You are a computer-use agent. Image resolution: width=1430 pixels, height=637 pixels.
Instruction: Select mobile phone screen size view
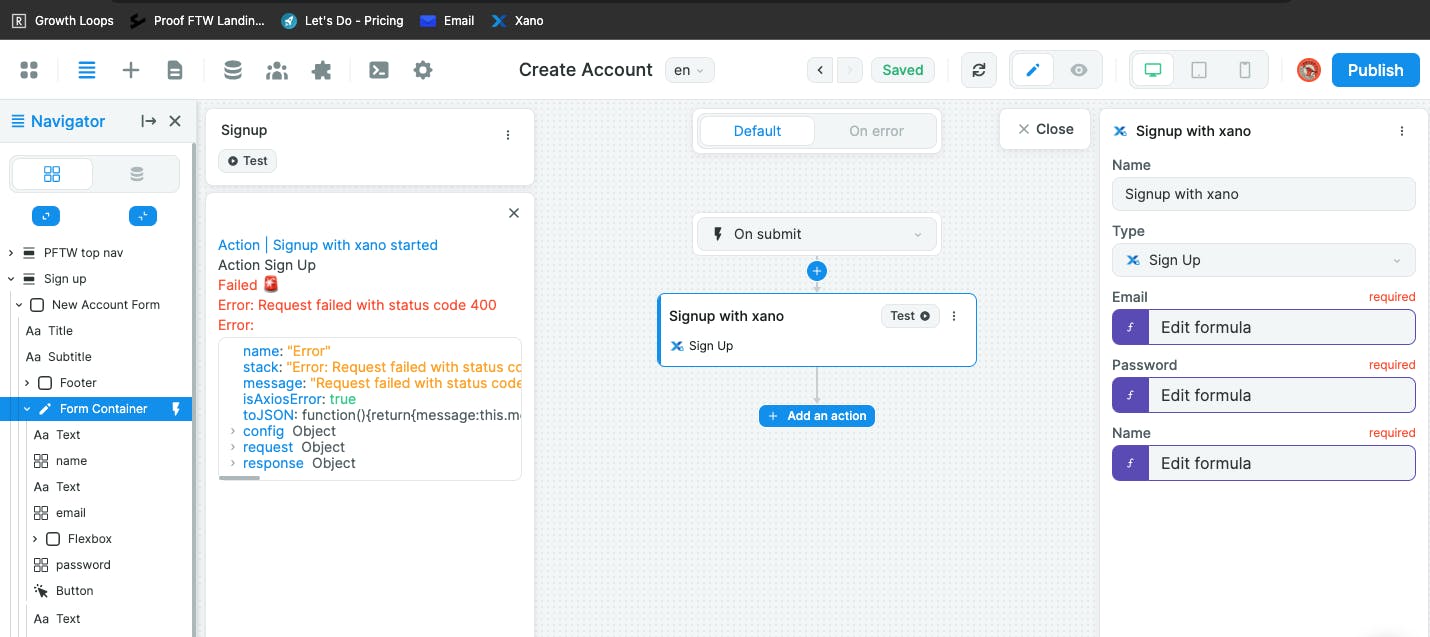[1245, 70]
